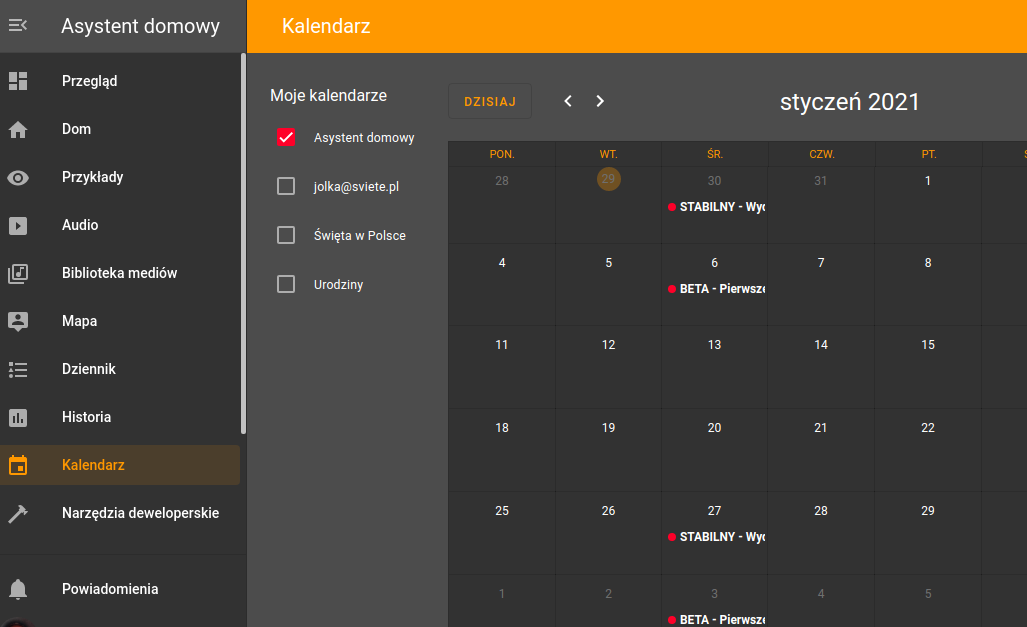Image resolution: width=1027 pixels, height=627 pixels.
Task: Click the ŚR. column header
Action: coord(715,155)
